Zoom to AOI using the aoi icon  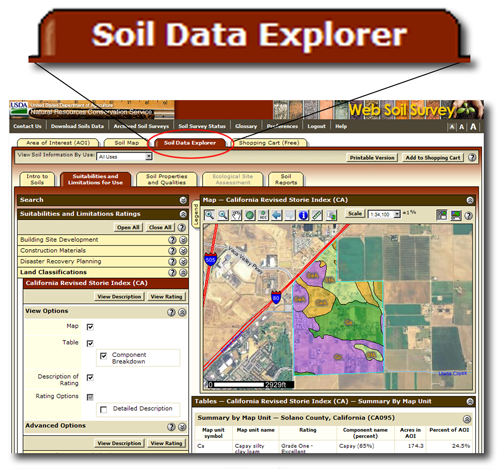263,215
